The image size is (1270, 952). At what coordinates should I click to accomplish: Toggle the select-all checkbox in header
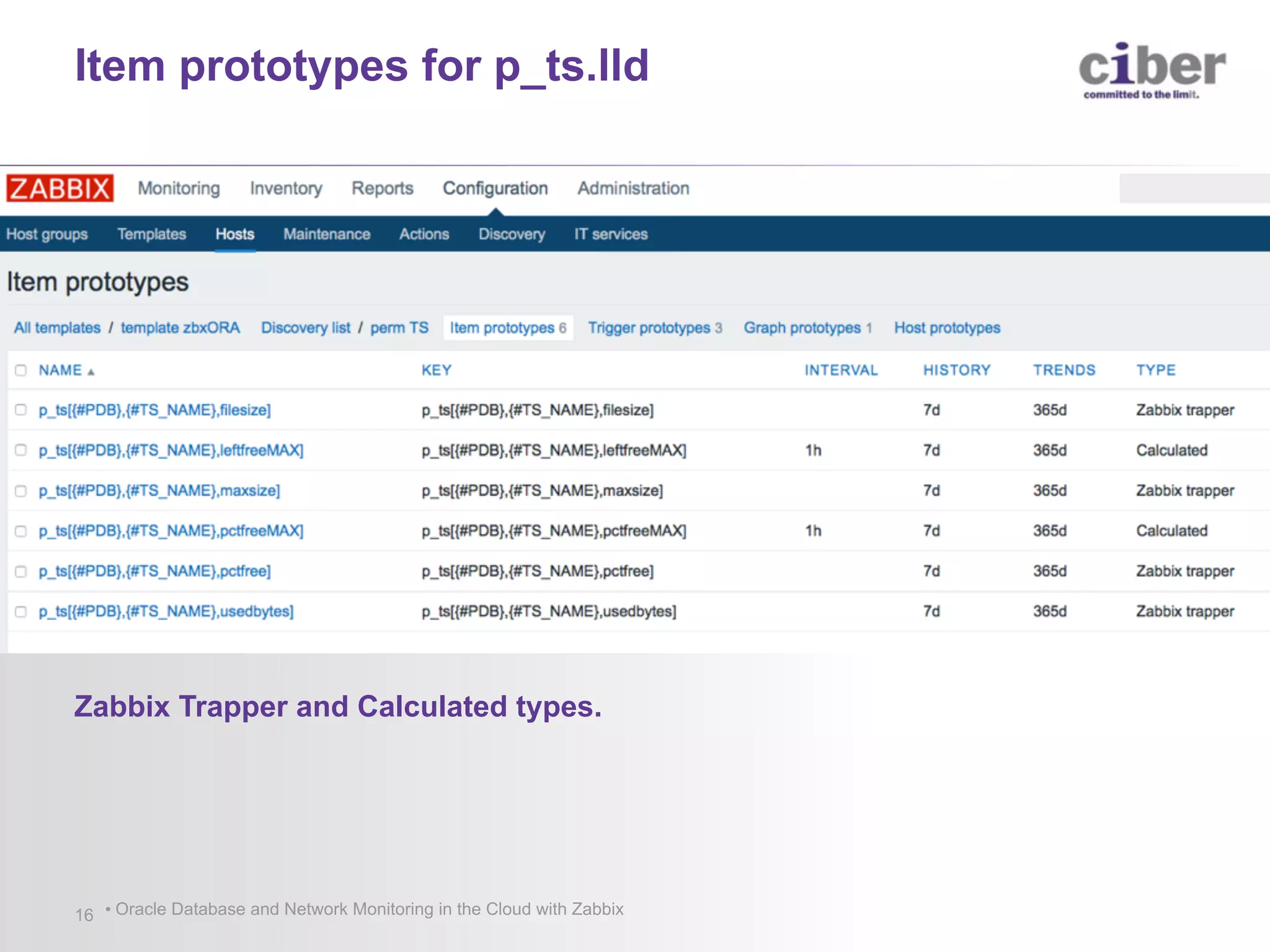[x=21, y=371]
